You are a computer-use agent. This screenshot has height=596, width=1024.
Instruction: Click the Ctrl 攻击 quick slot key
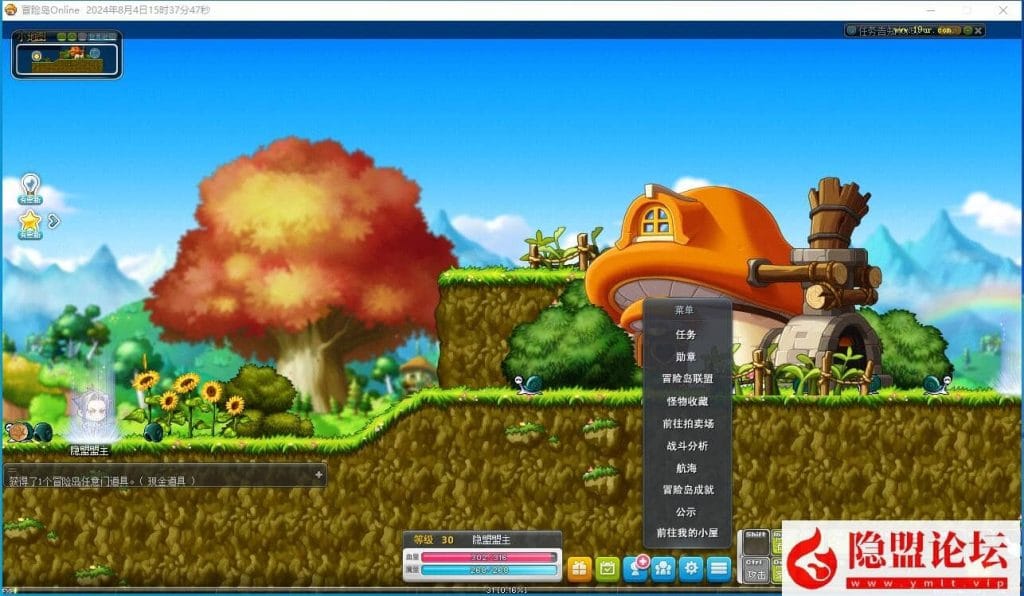757,570
